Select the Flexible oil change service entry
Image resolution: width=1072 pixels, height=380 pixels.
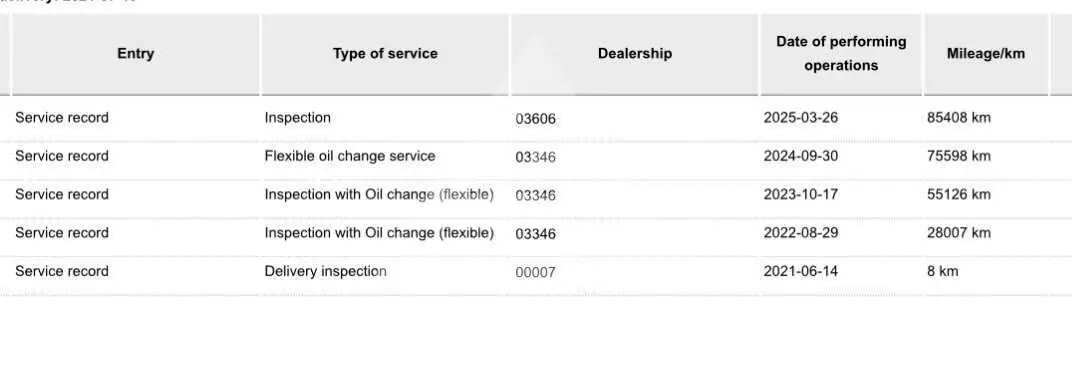click(350, 156)
